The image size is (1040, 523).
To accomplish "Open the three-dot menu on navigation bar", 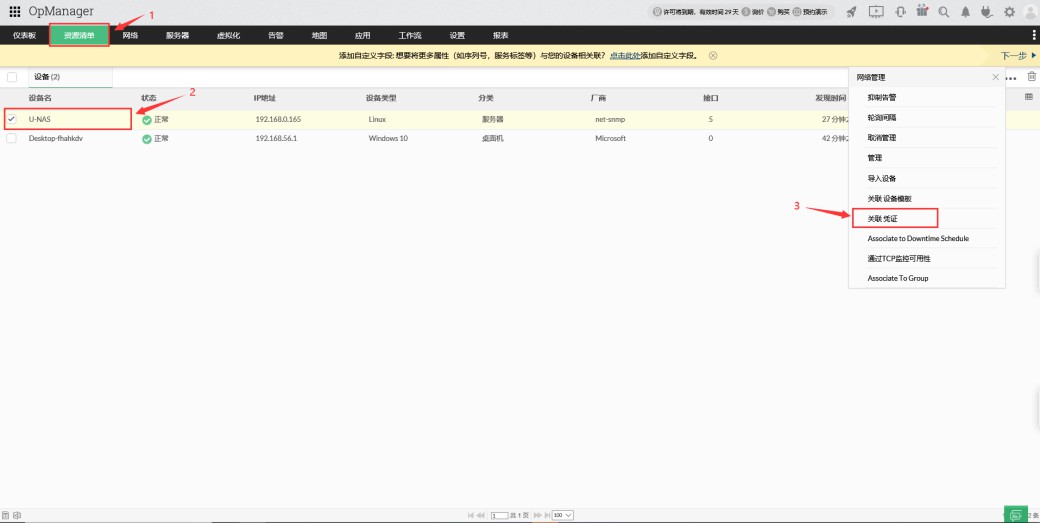I will pos(1032,35).
